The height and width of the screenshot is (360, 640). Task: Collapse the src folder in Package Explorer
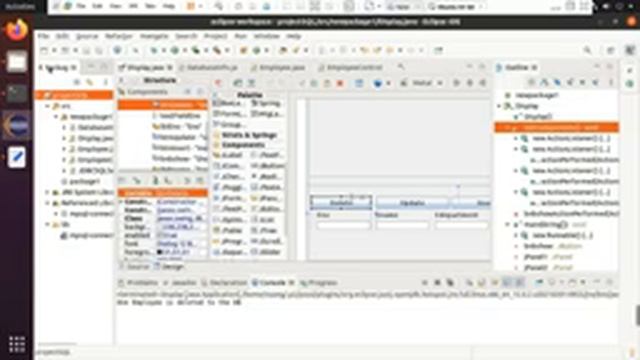click(47, 106)
